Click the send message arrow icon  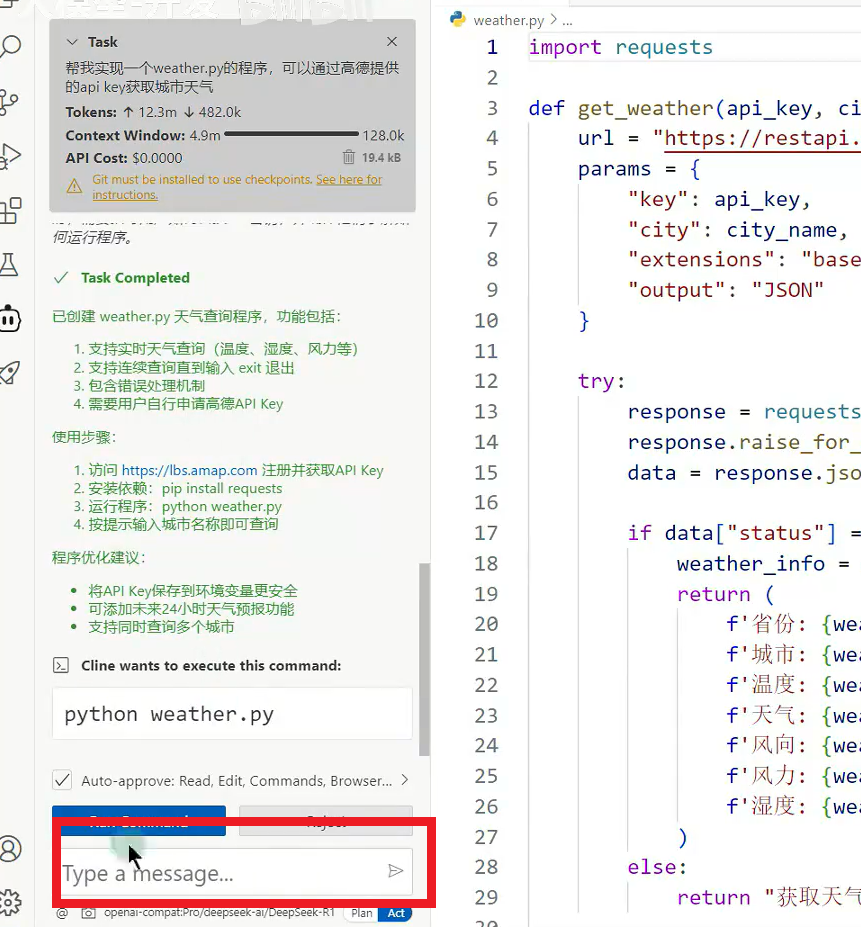[x=396, y=870]
